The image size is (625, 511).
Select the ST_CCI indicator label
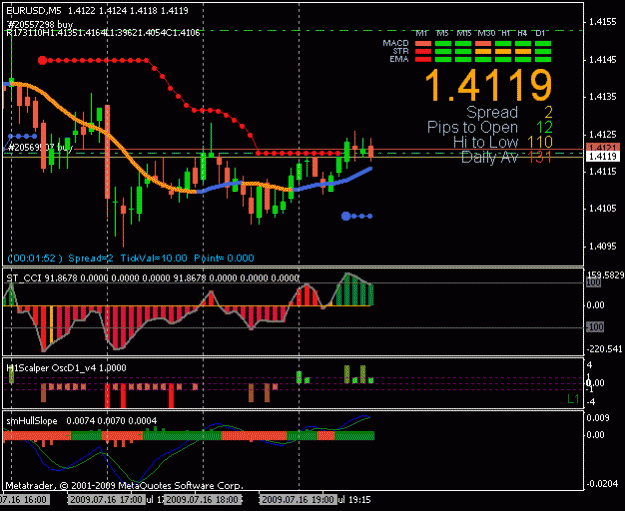(x=24, y=278)
